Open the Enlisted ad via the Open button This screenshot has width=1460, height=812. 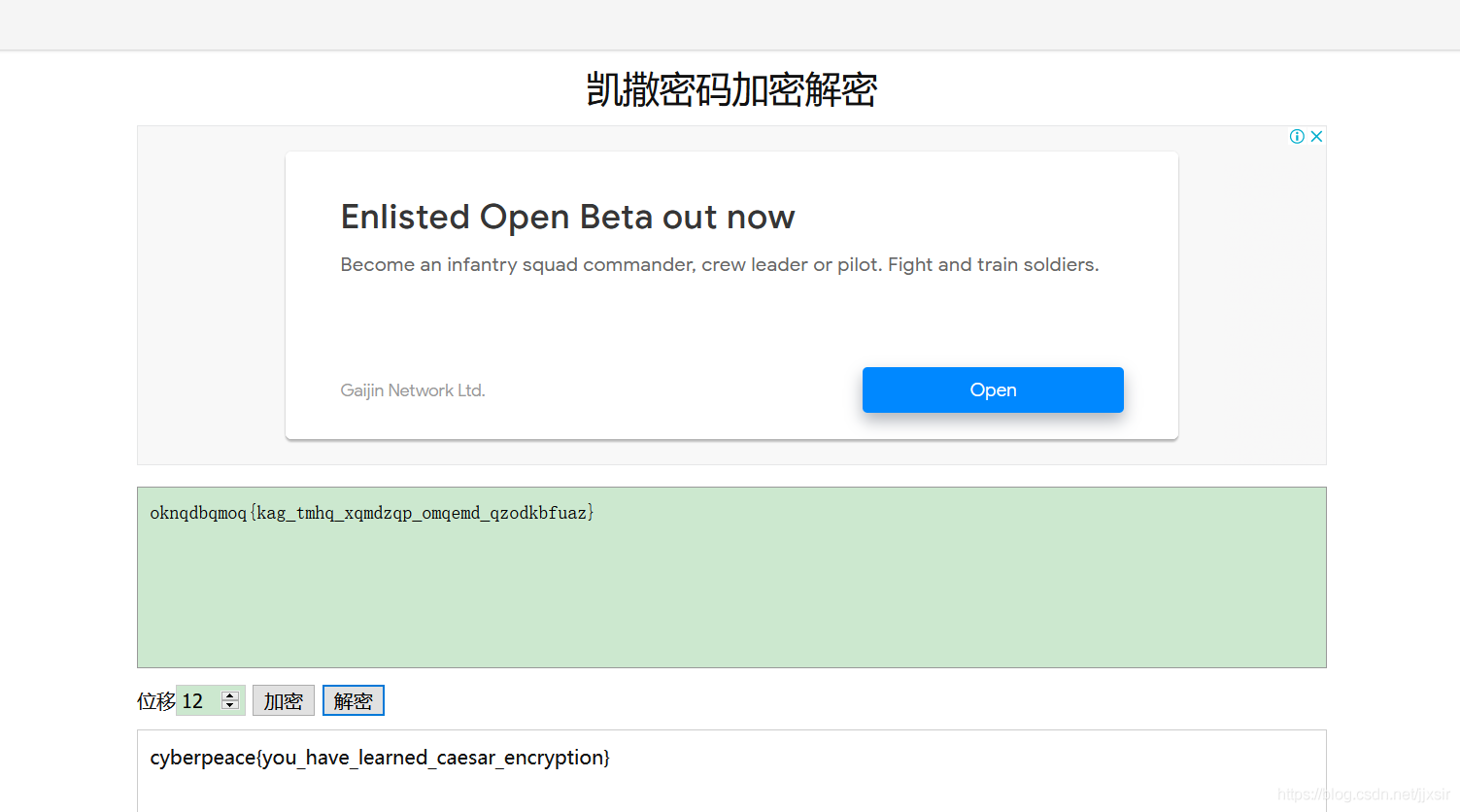(993, 389)
